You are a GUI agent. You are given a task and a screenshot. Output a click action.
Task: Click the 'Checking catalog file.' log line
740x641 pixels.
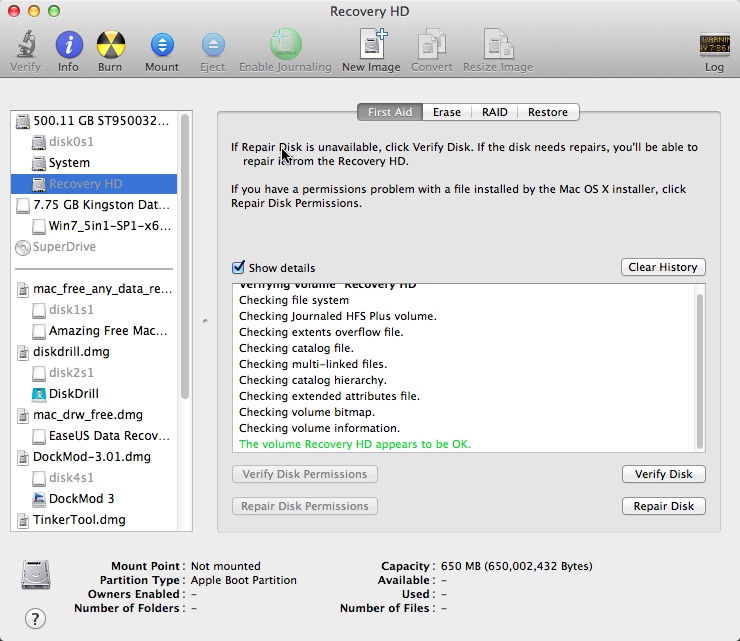point(296,348)
